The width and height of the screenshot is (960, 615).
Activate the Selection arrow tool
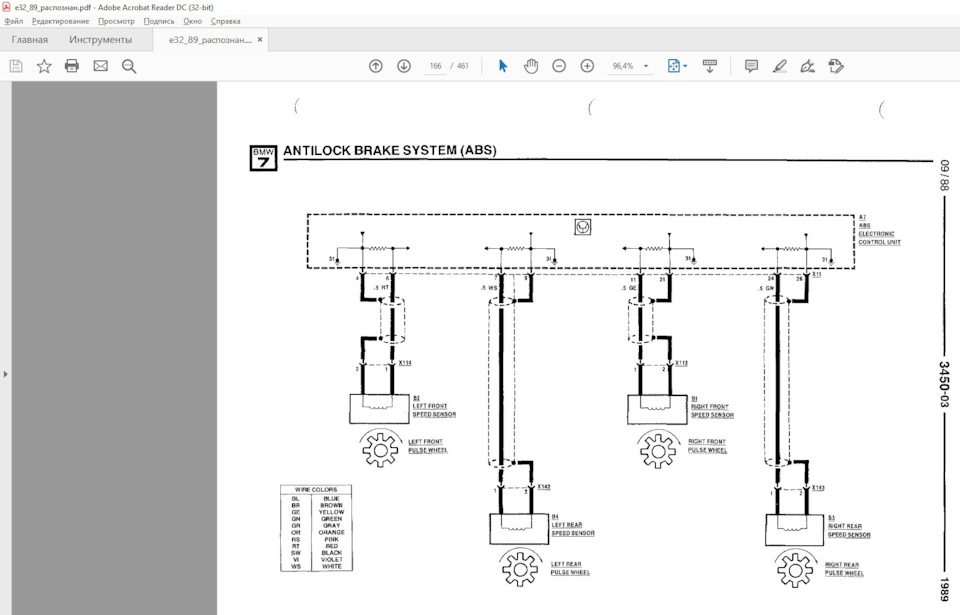pos(503,66)
